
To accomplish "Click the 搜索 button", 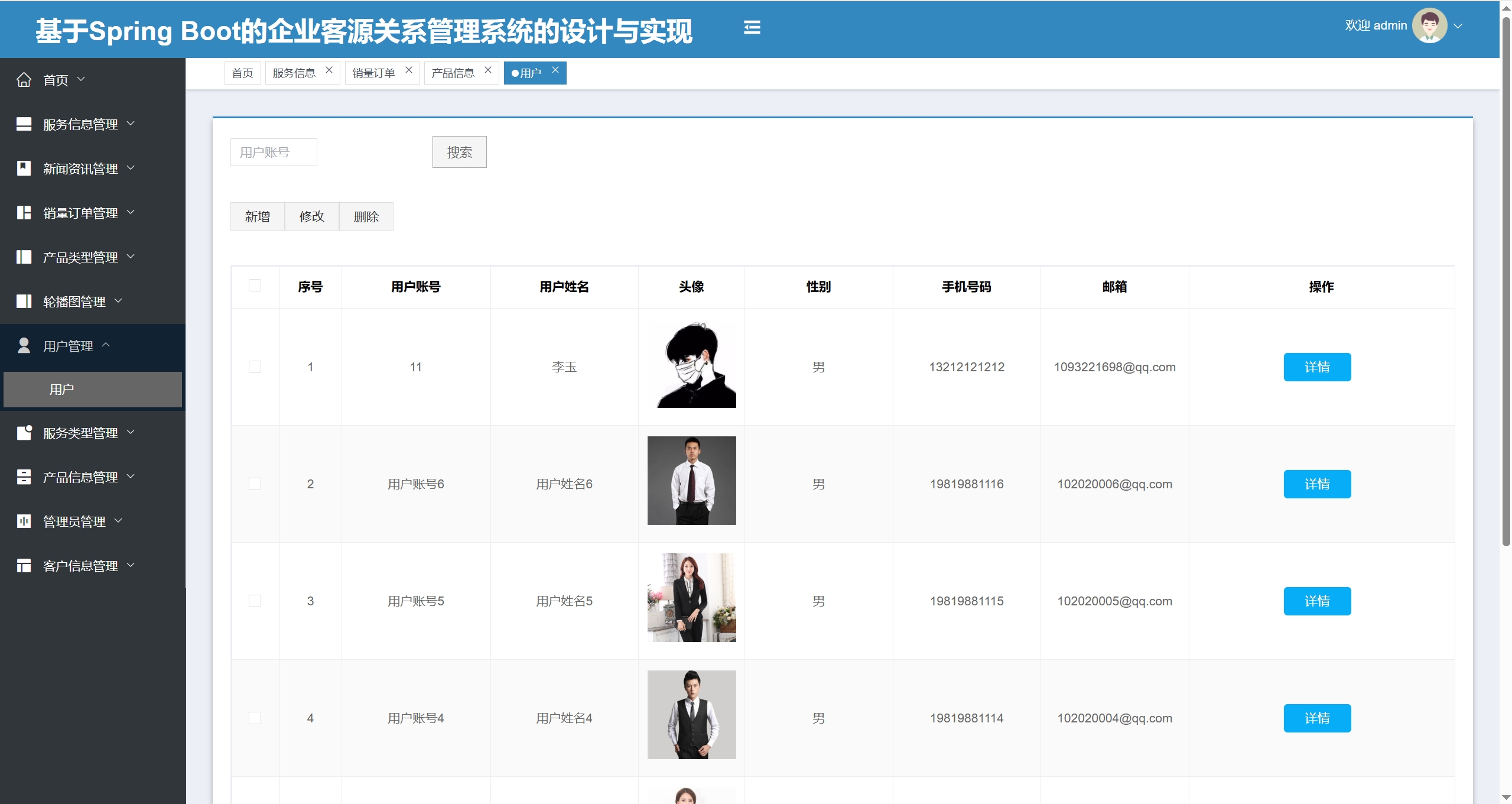I will (459, 153).
